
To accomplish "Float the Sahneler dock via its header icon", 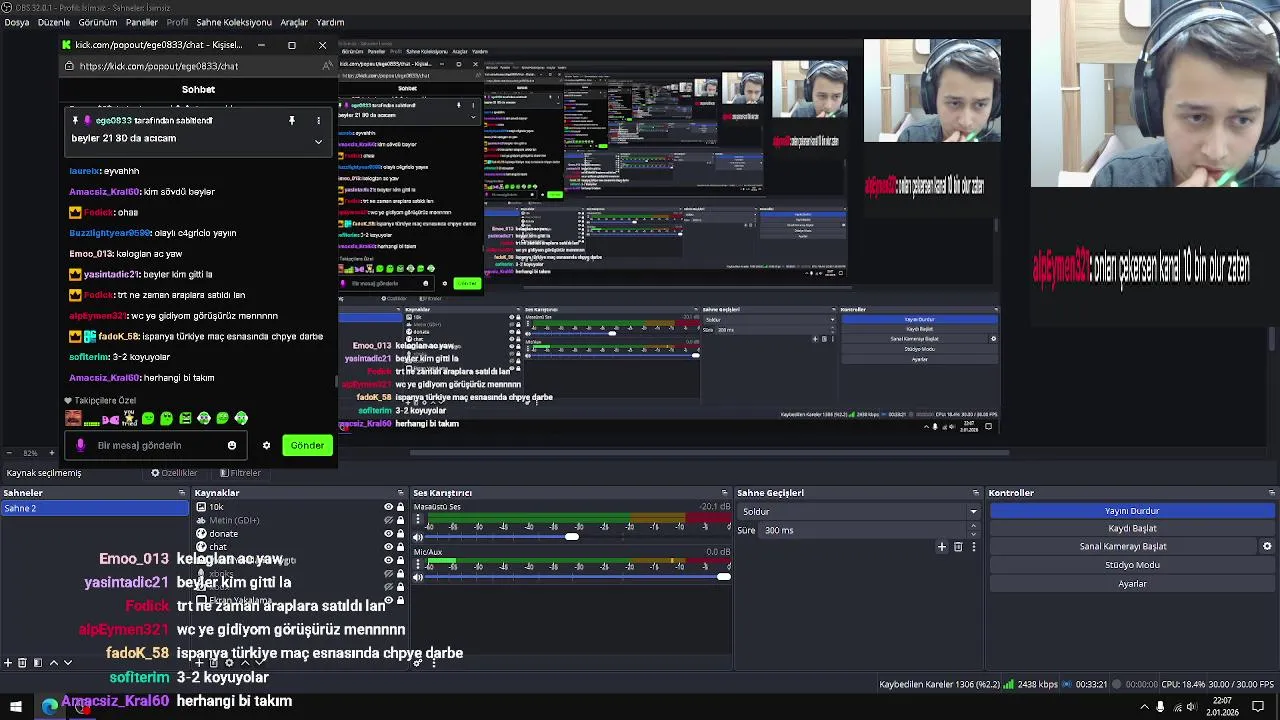I will pos(182,493).
